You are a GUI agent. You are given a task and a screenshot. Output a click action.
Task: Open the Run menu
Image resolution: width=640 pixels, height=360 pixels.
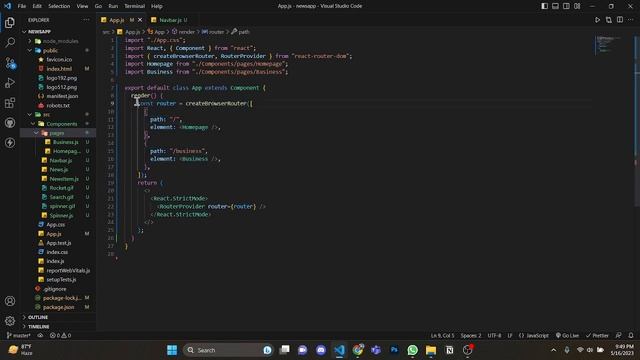tap(113, 6)
